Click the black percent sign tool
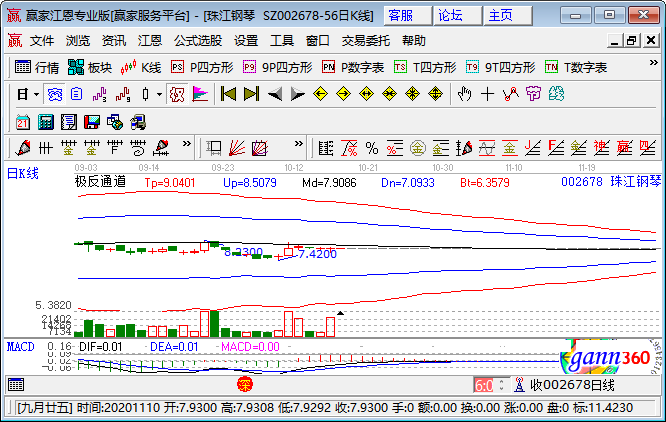This screenshot has height=422, width=666. 372,148
